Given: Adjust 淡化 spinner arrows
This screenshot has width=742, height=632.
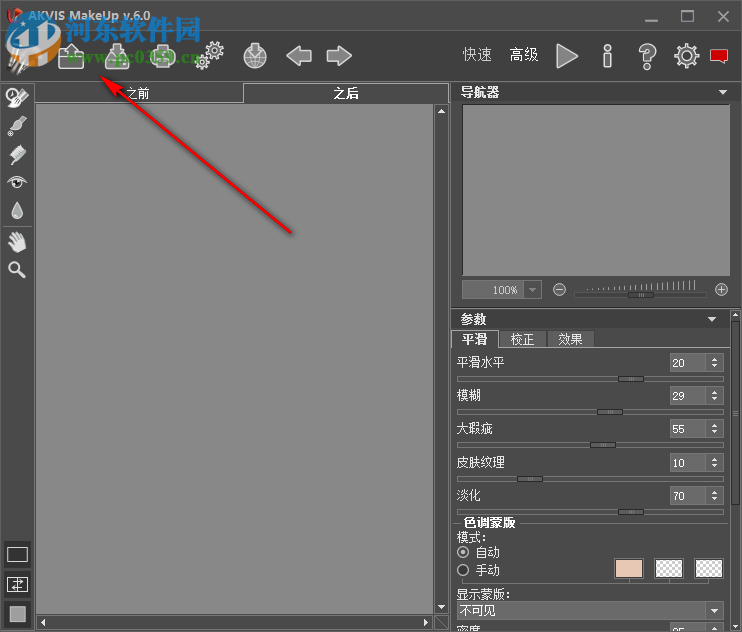Looking at the screenshot, I should pos(714,496).
